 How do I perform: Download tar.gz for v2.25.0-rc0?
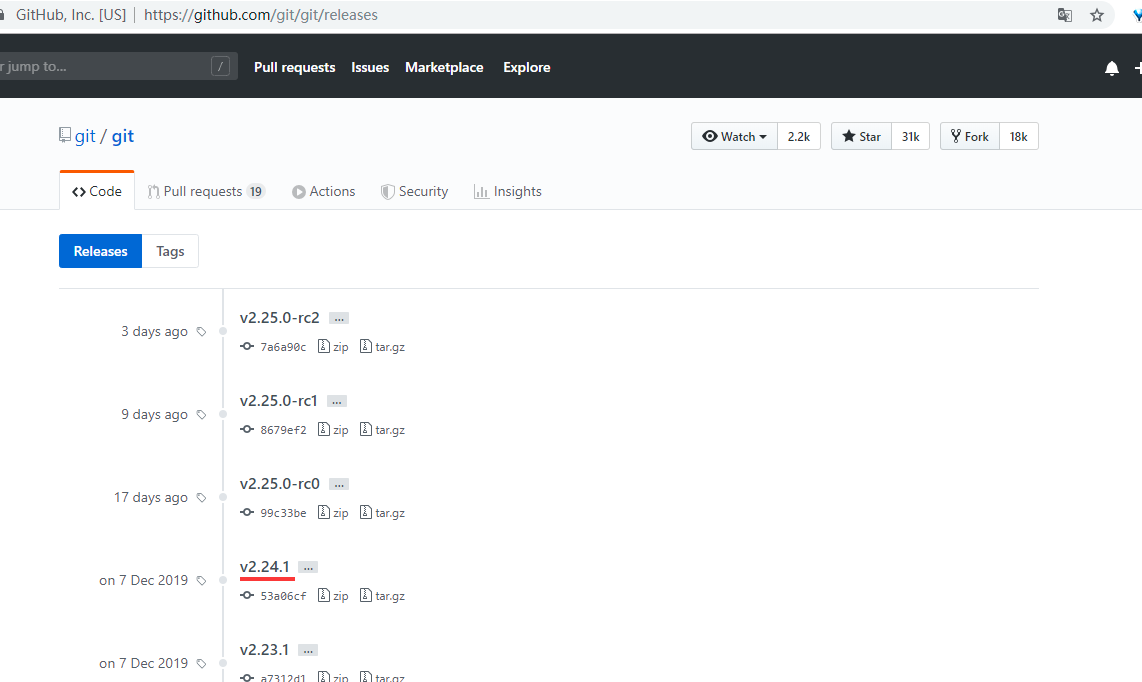click(382, 513)
